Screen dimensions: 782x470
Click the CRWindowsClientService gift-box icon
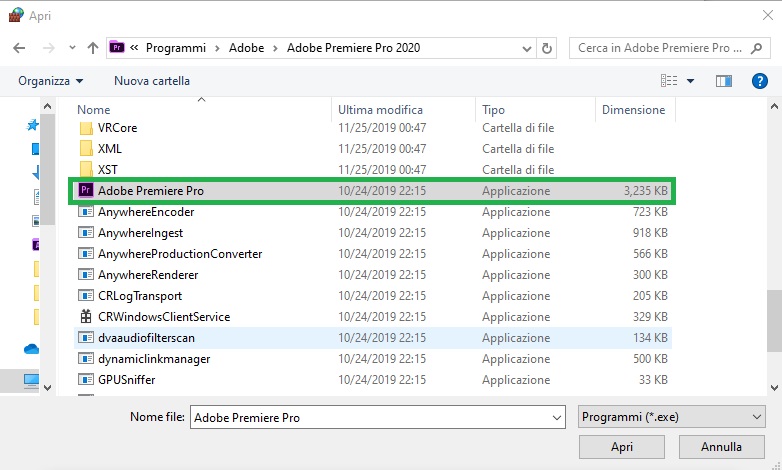(x=86, y=316)
